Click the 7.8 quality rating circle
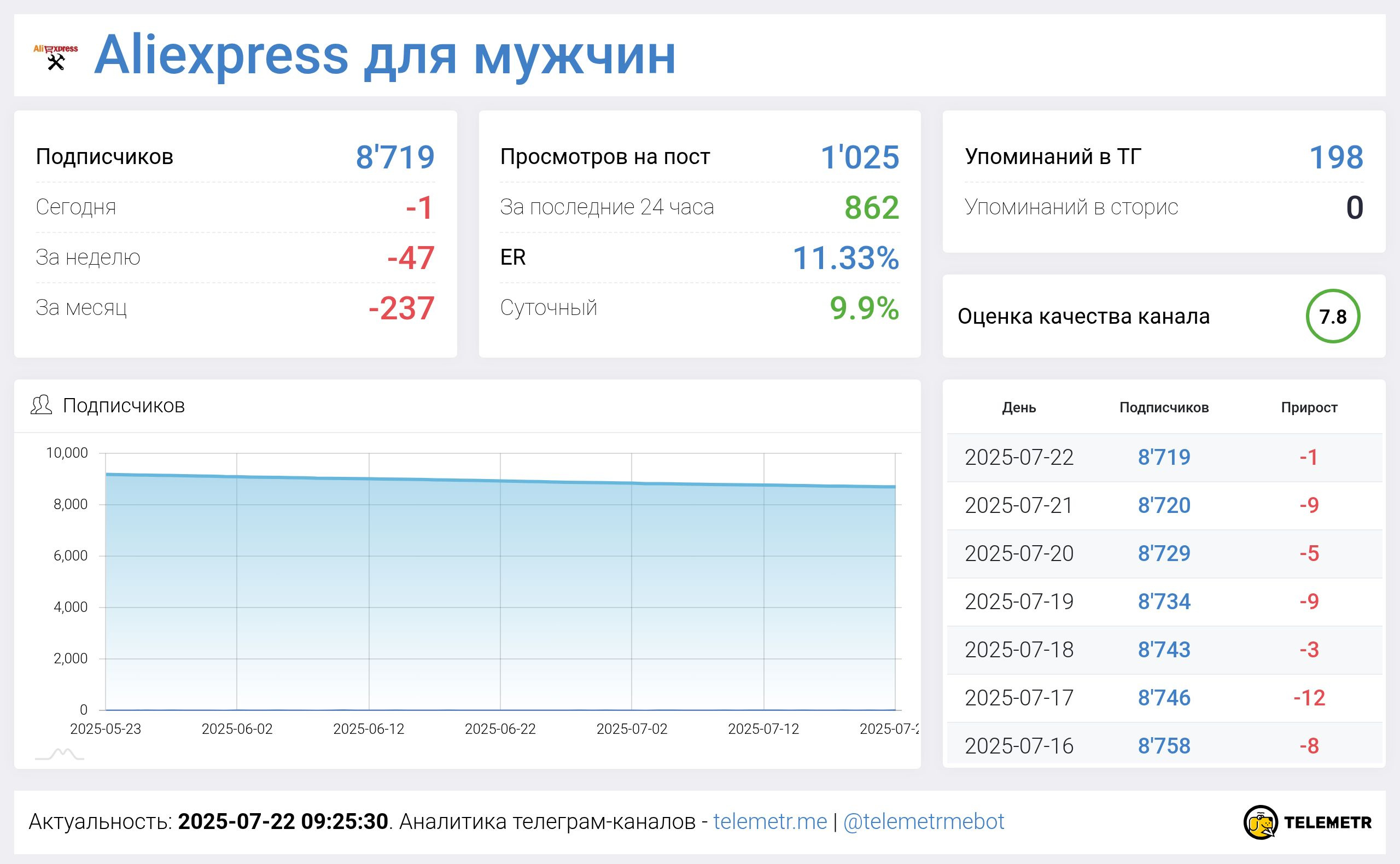The height and width of the screenshot is (864, 1400). tap(1333, 316)
